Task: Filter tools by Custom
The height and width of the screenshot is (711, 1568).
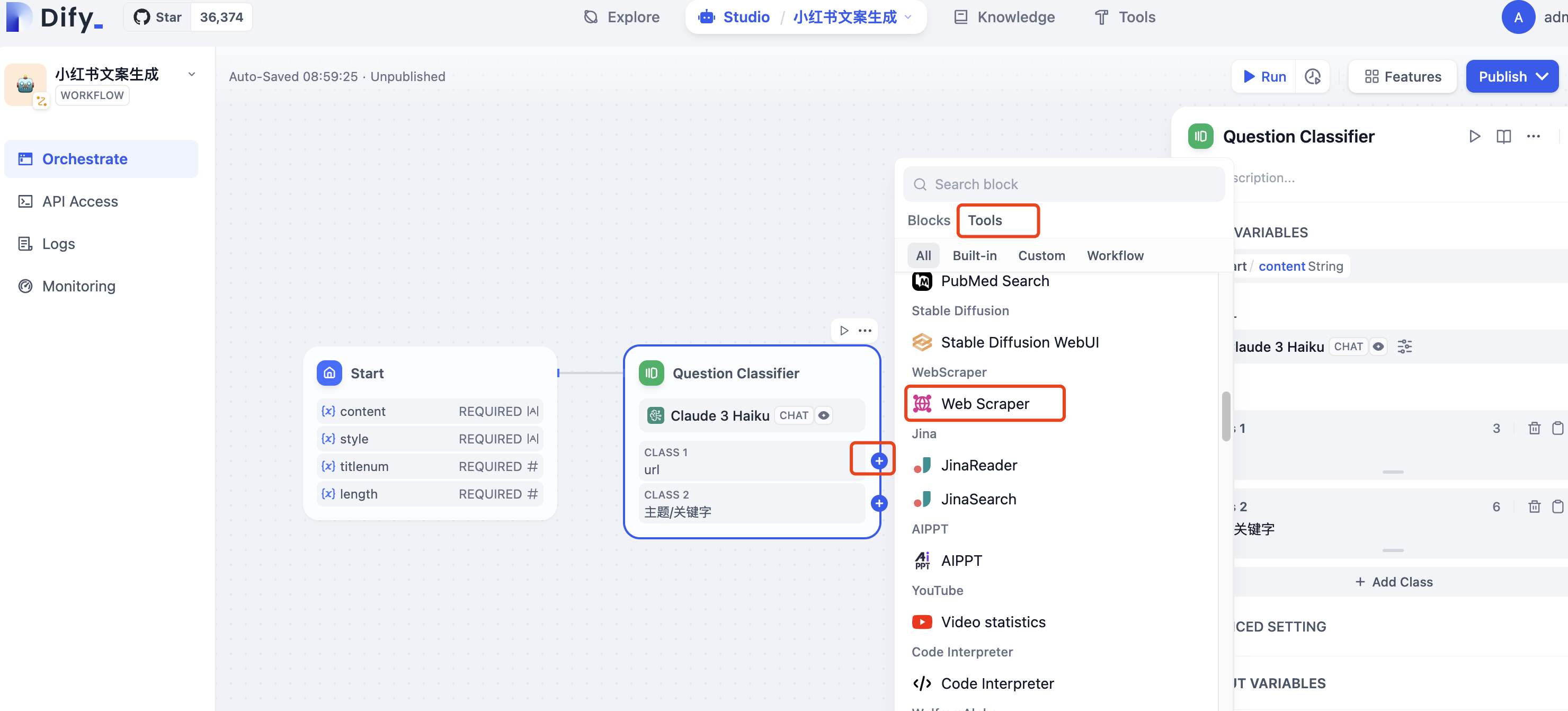Action: (x=1041, y=256)
